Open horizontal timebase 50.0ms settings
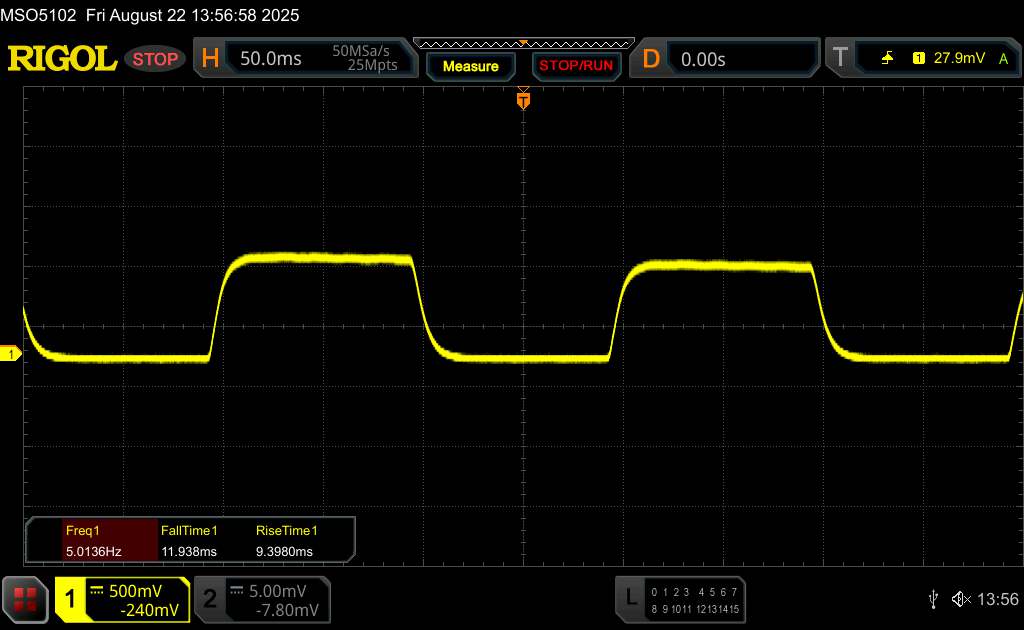This screenshot has width=1024, height=630. (x=302, y=59)
